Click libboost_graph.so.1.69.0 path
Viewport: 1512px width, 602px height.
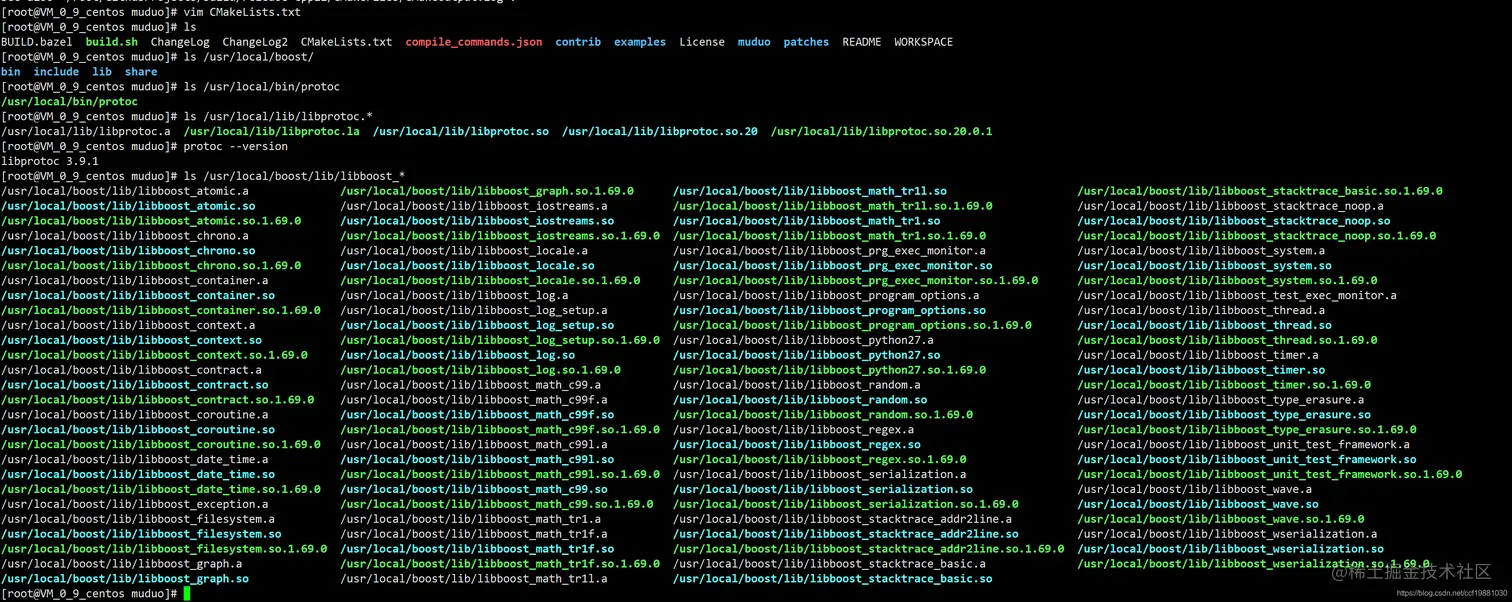pos(487,191)
